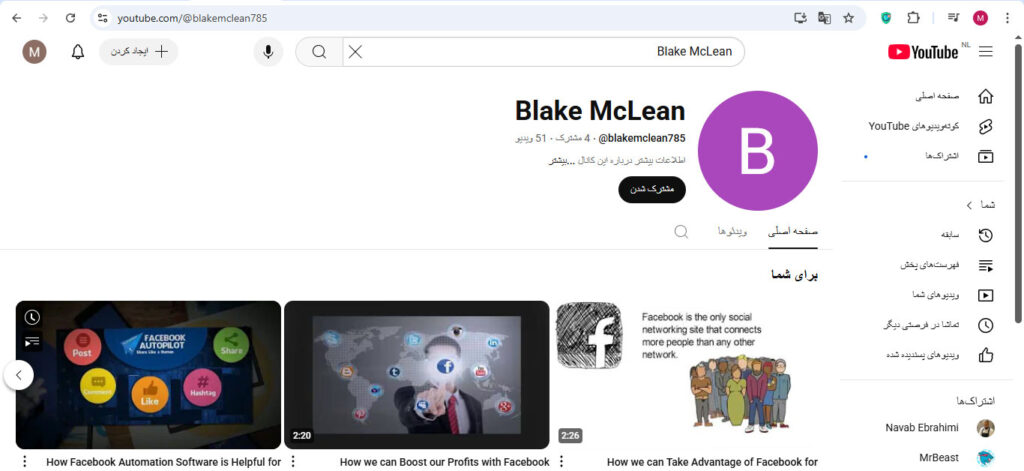
Task: Open options for Facebook Automation Software video
Action: point(25,462)
